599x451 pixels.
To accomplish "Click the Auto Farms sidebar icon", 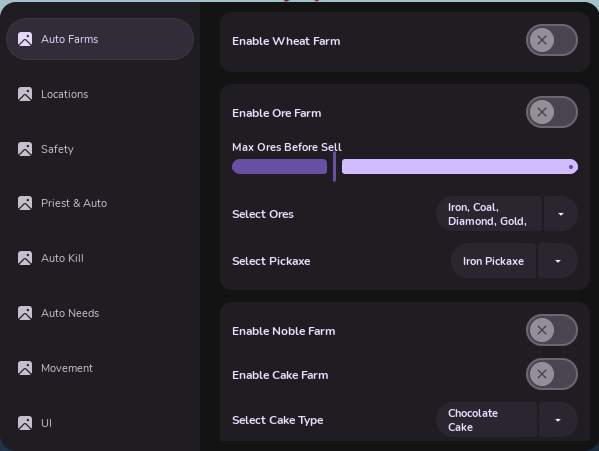I will [25, 39].
